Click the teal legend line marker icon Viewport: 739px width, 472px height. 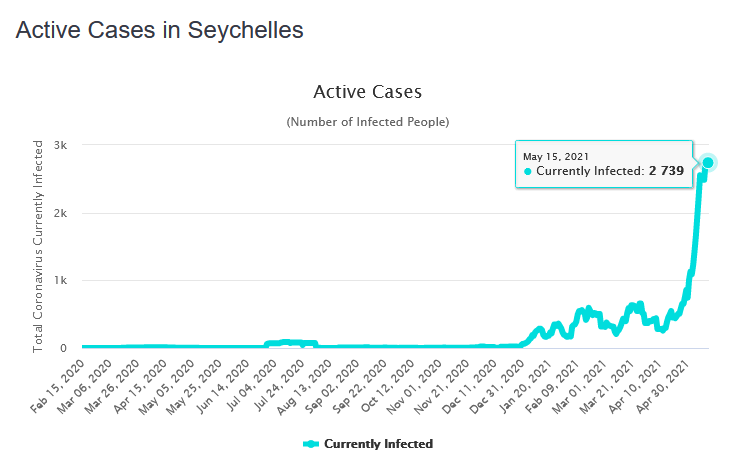click(310, 444)
